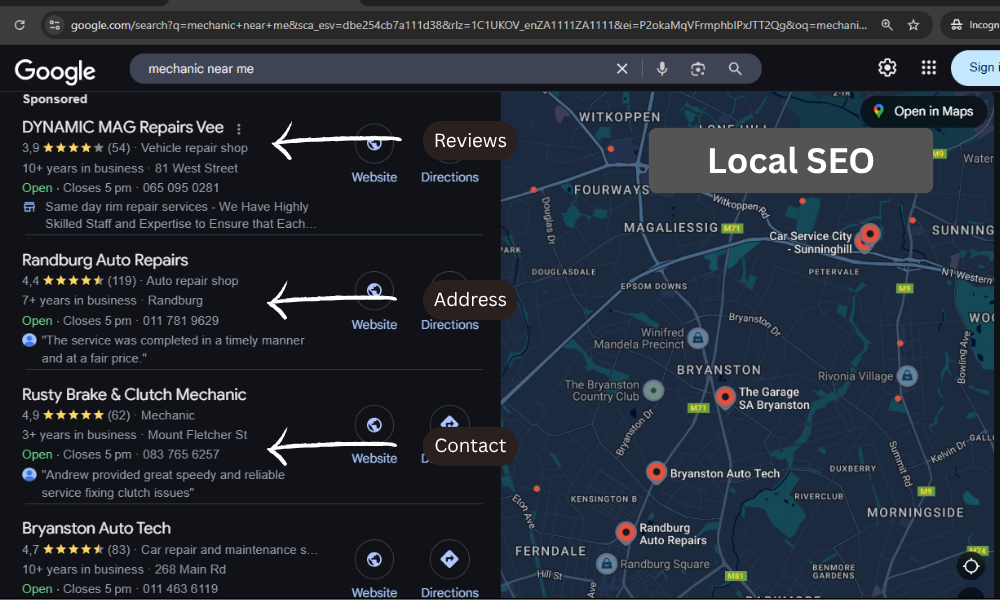
Task: Open DYNAMIC MAG Repairs Vee listing title
Action: 123,127
